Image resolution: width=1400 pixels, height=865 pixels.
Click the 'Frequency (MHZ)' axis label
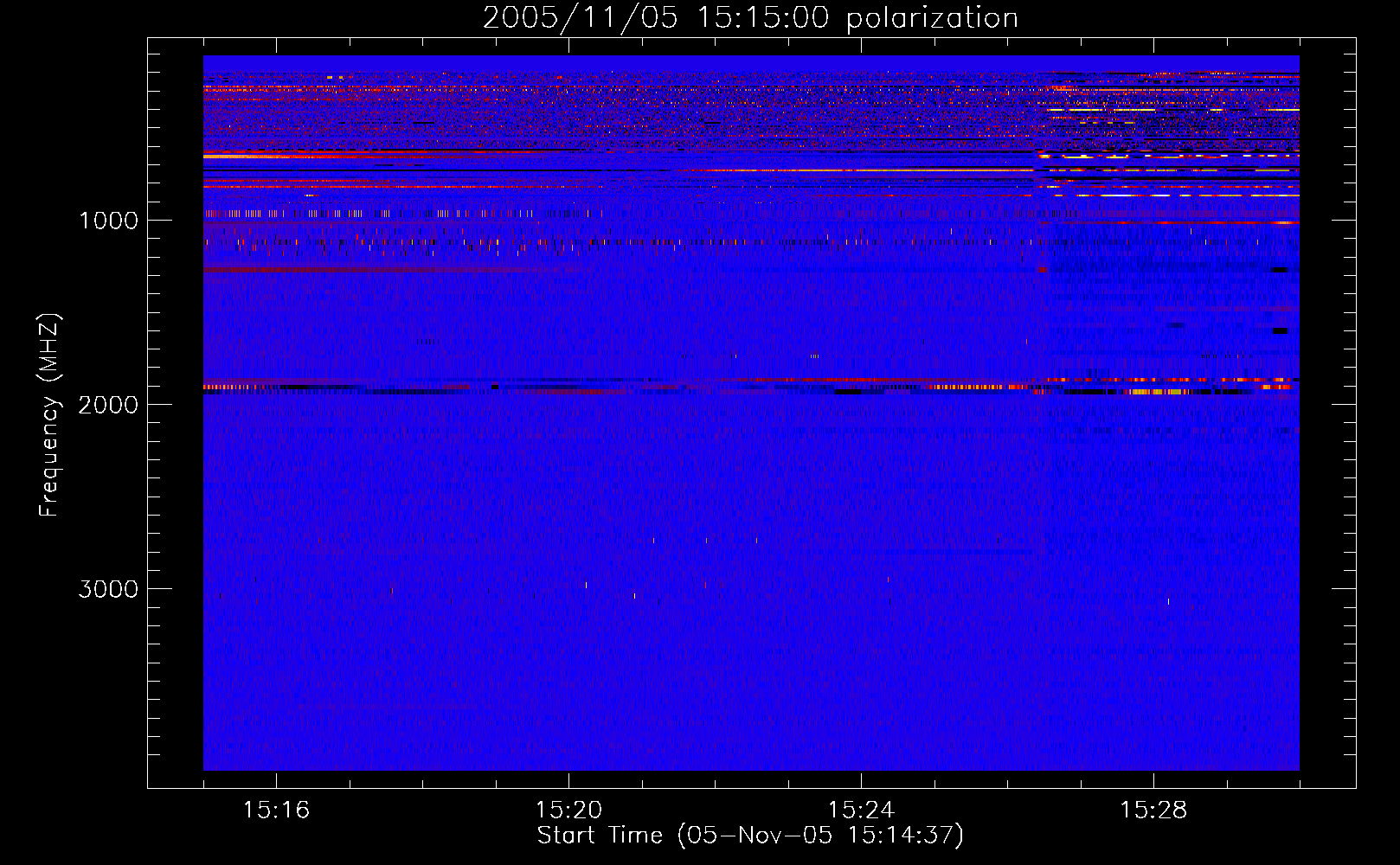tap(49, 415)
